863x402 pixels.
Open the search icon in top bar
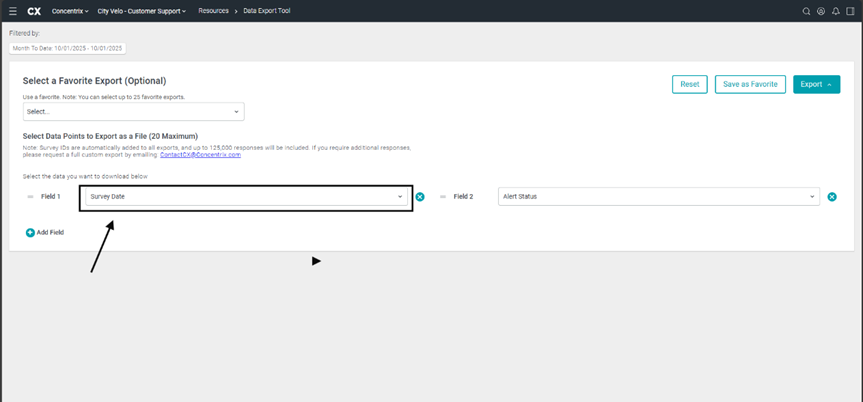pos(807,11)
